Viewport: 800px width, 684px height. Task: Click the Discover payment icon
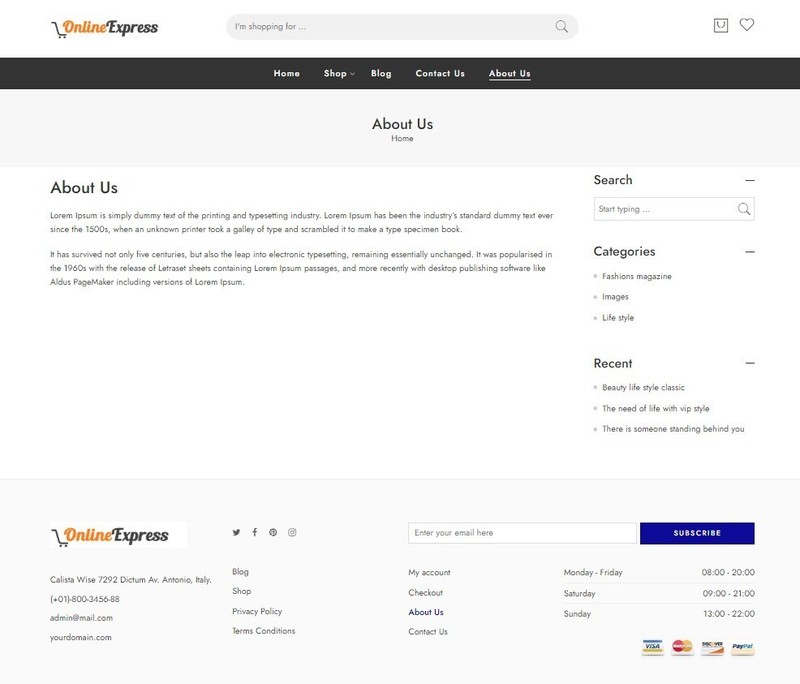coord(712,647)
